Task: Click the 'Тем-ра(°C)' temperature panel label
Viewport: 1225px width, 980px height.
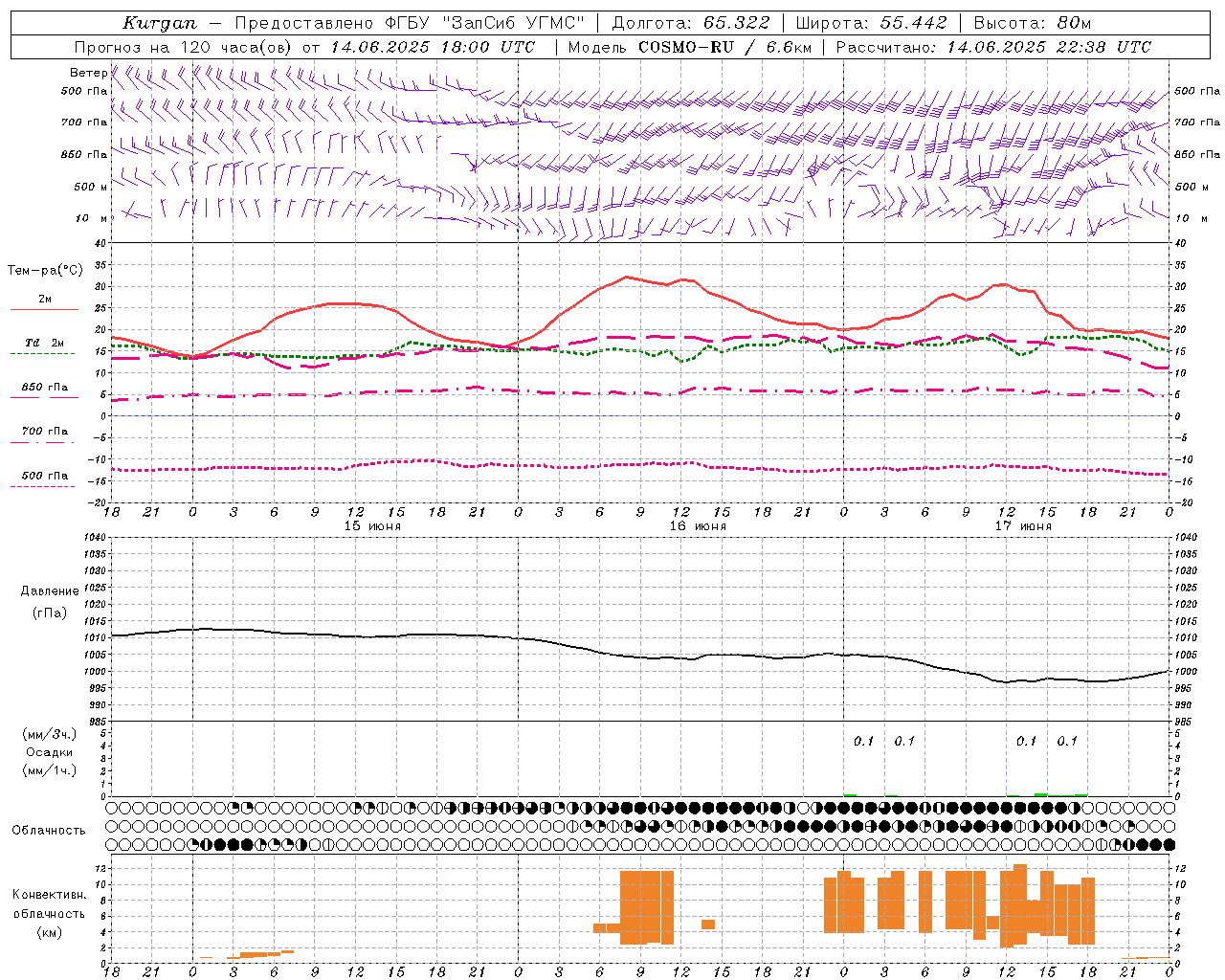Action: coord(46,271)
